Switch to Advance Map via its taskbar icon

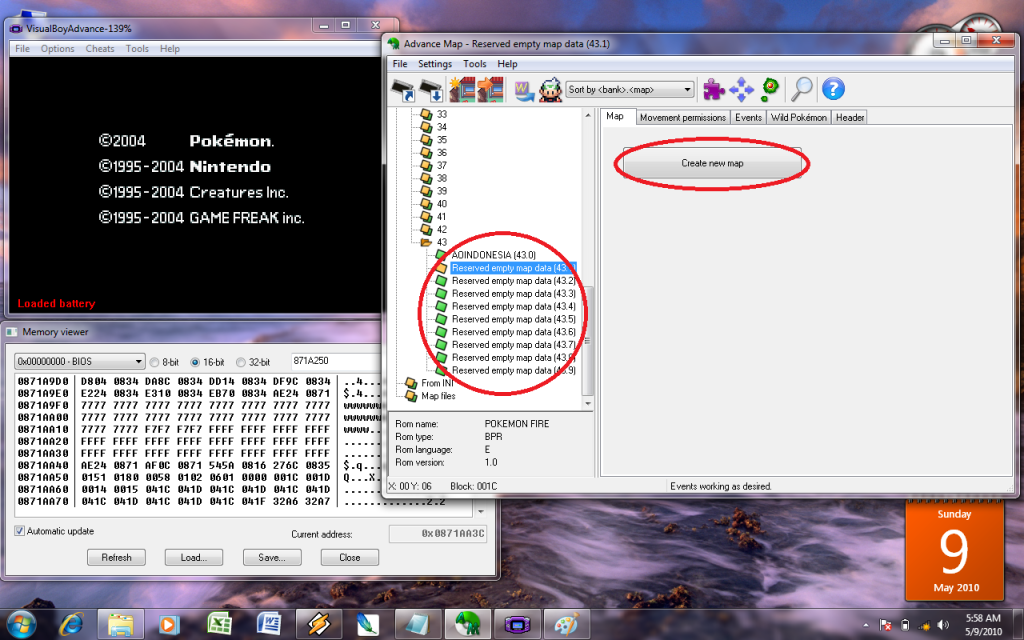tap(468, 624)
